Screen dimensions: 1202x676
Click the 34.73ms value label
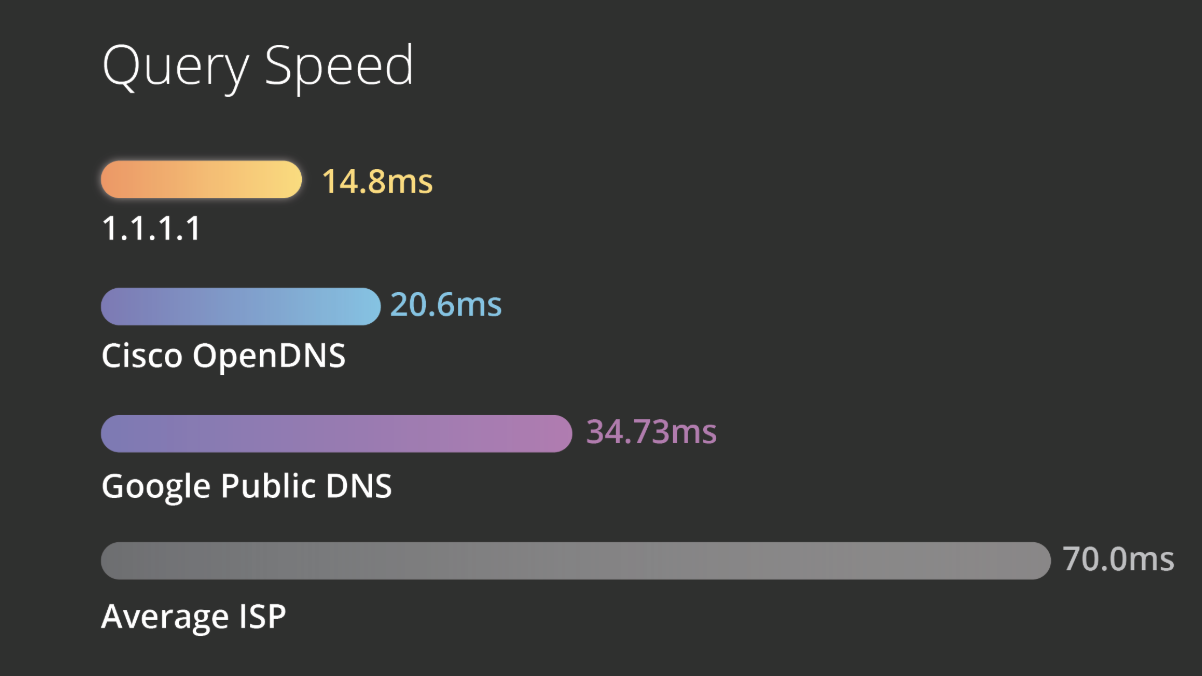point(652,431)
